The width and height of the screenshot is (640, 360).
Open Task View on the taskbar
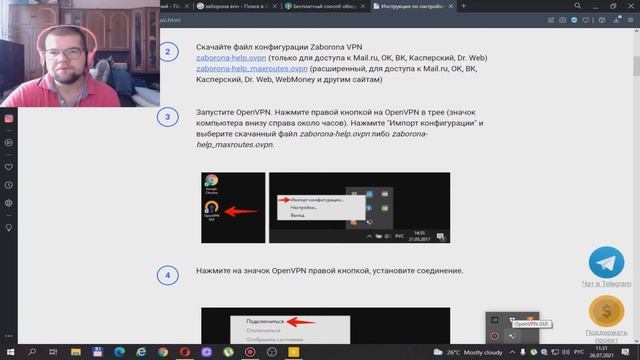[x=53, y=352]
